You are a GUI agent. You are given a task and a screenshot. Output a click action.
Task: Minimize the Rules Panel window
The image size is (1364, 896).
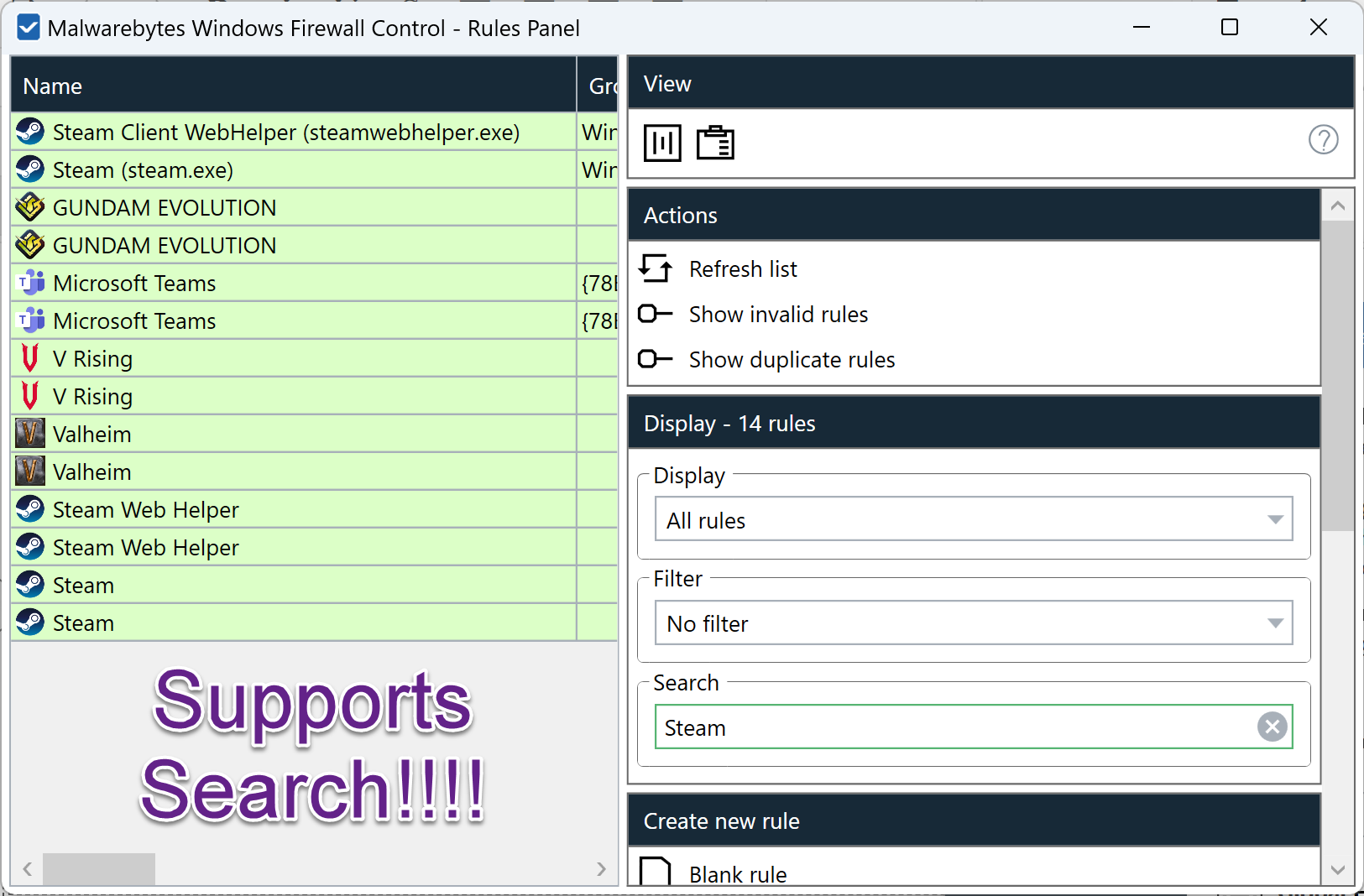point(1141,28)
